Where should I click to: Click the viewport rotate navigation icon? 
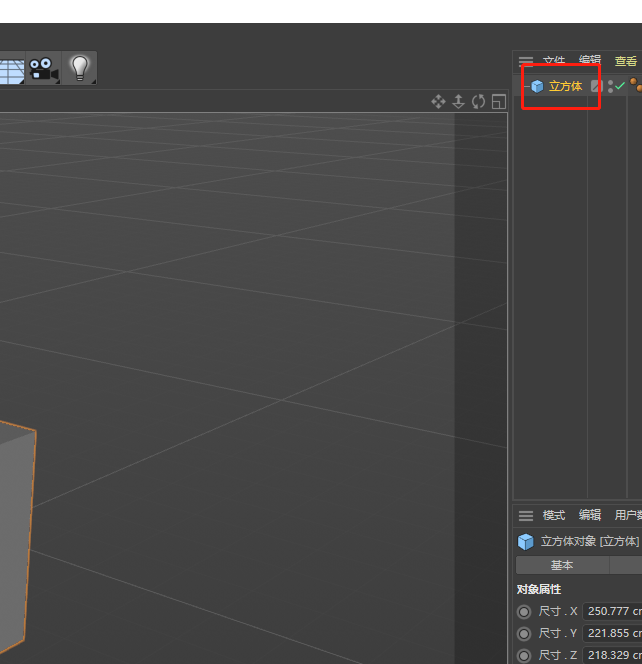point(479,102)
